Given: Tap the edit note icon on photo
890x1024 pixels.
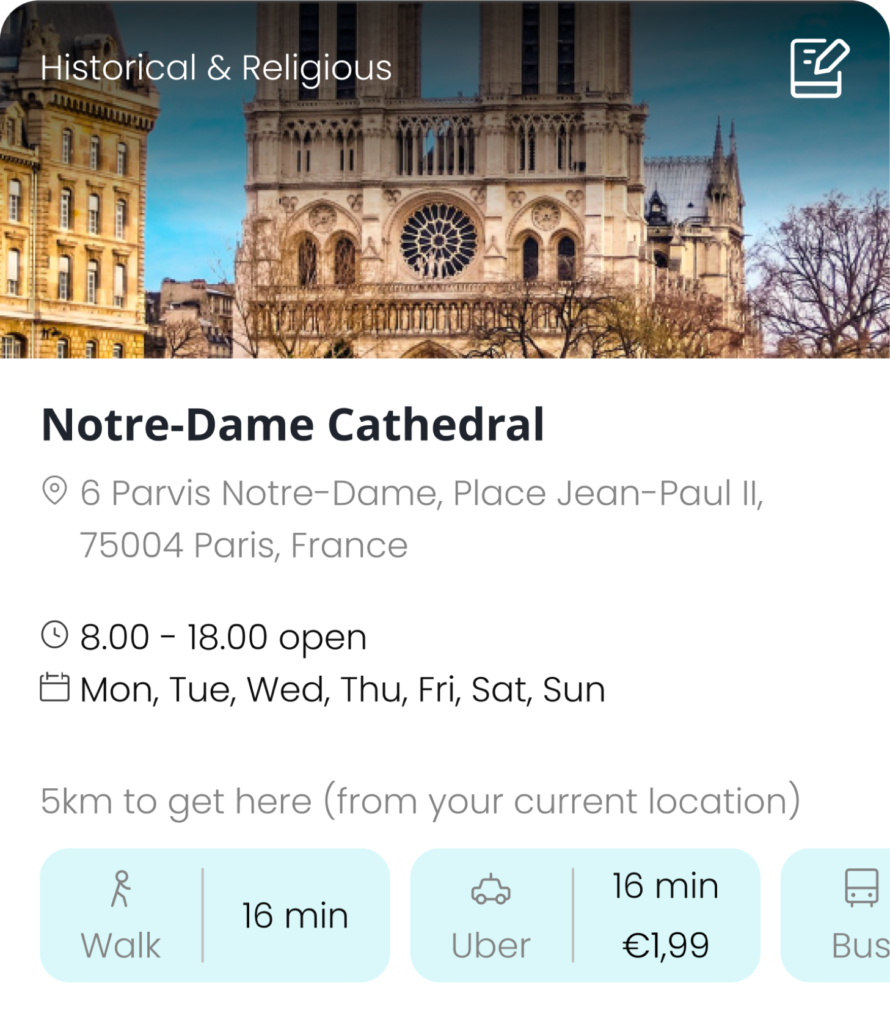Looking at the screenshot, I should (819, 68).
